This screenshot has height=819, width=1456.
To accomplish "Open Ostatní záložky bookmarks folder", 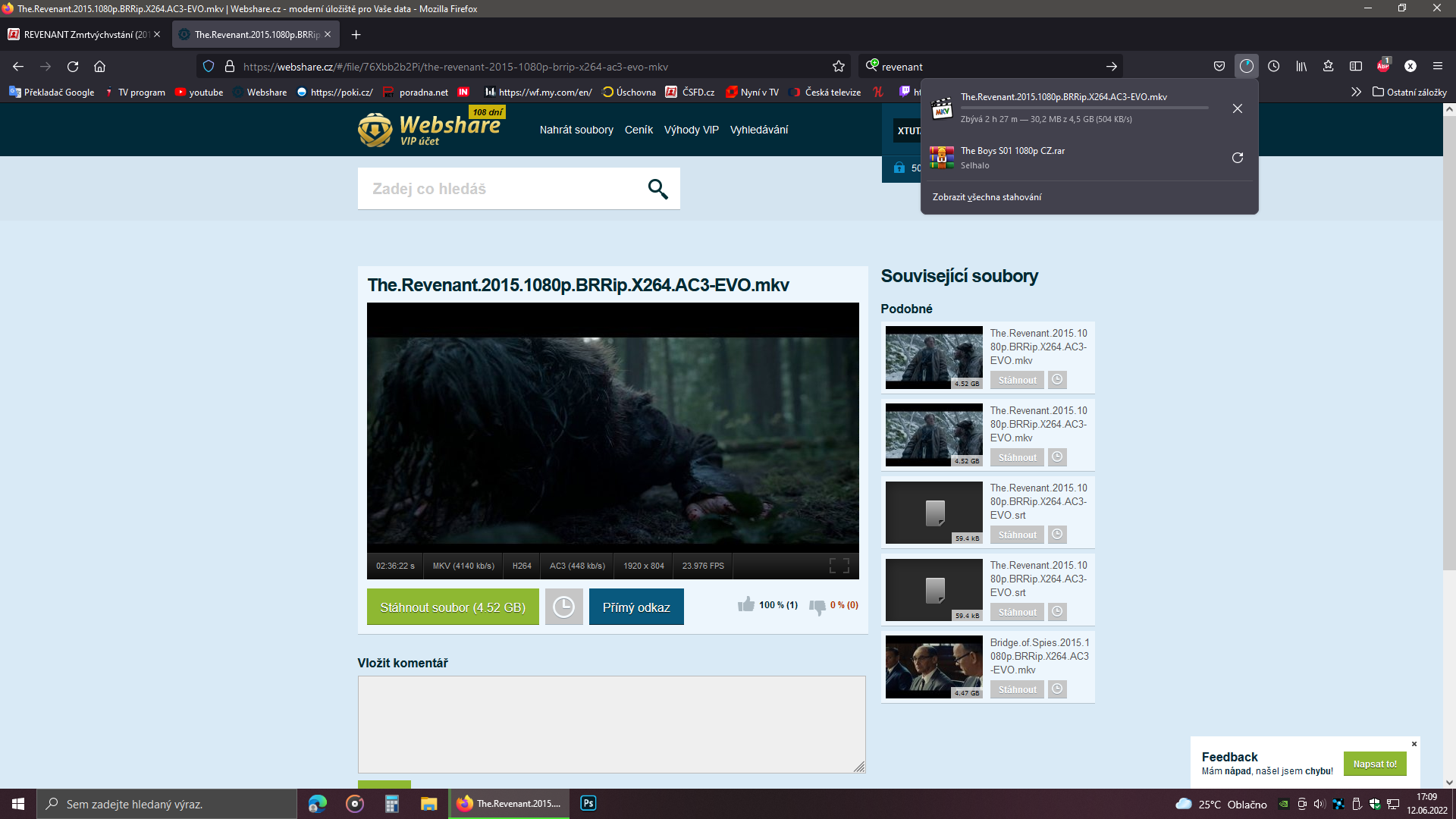I will point(1410,92).
